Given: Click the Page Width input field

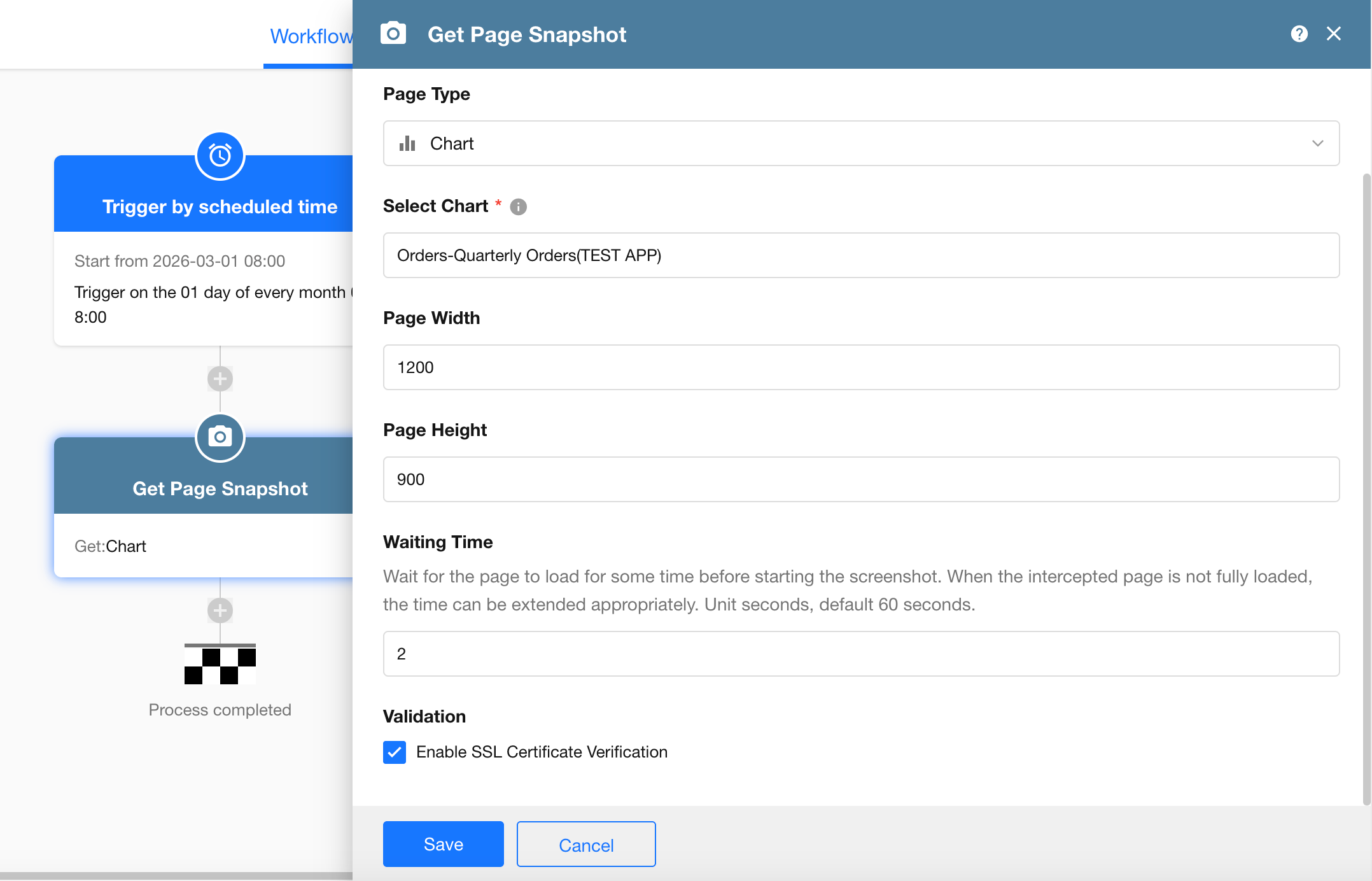Looking at the screenshot, I should (x=860, y=367).
